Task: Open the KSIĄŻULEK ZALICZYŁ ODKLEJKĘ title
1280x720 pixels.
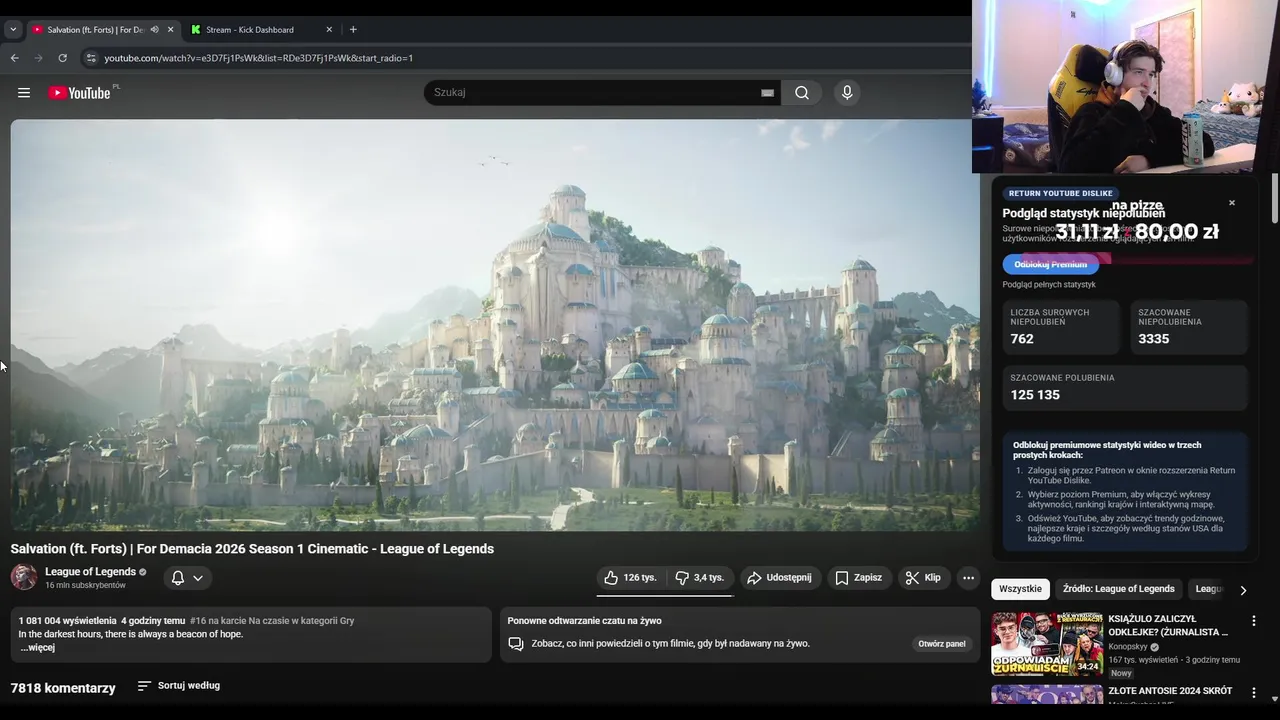Action: tap(1168, 626)
